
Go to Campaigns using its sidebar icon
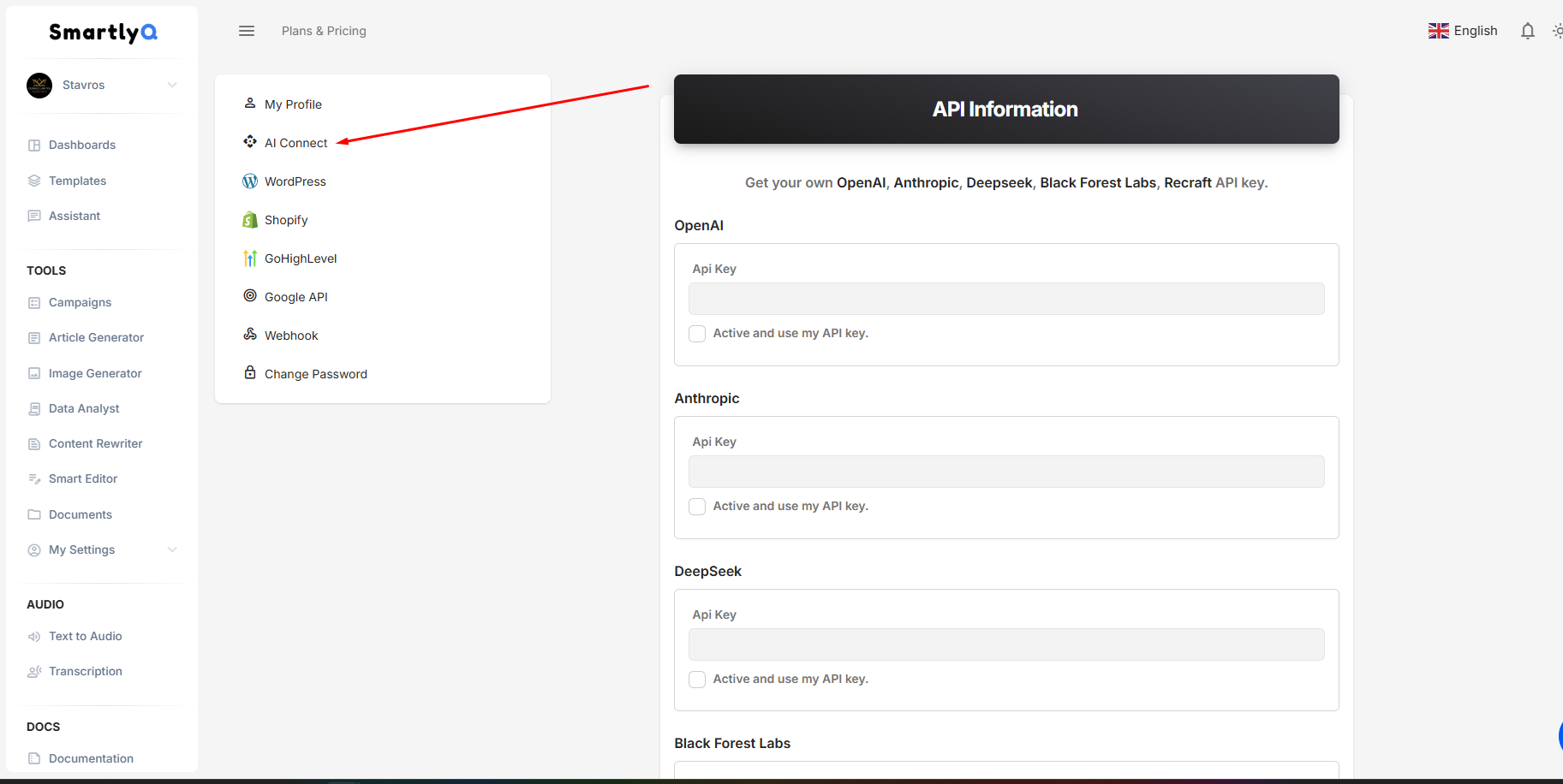click(34, 302)
